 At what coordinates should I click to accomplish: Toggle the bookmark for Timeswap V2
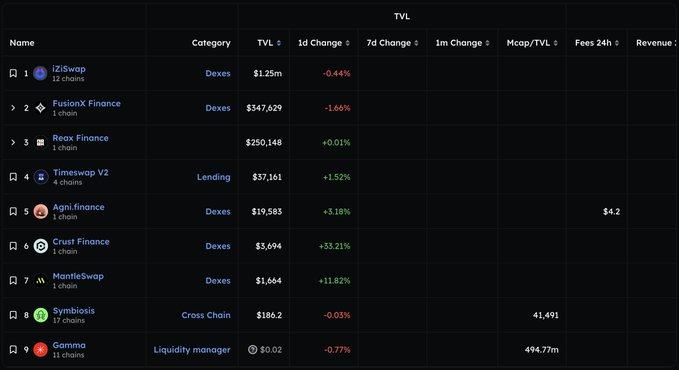13,177
